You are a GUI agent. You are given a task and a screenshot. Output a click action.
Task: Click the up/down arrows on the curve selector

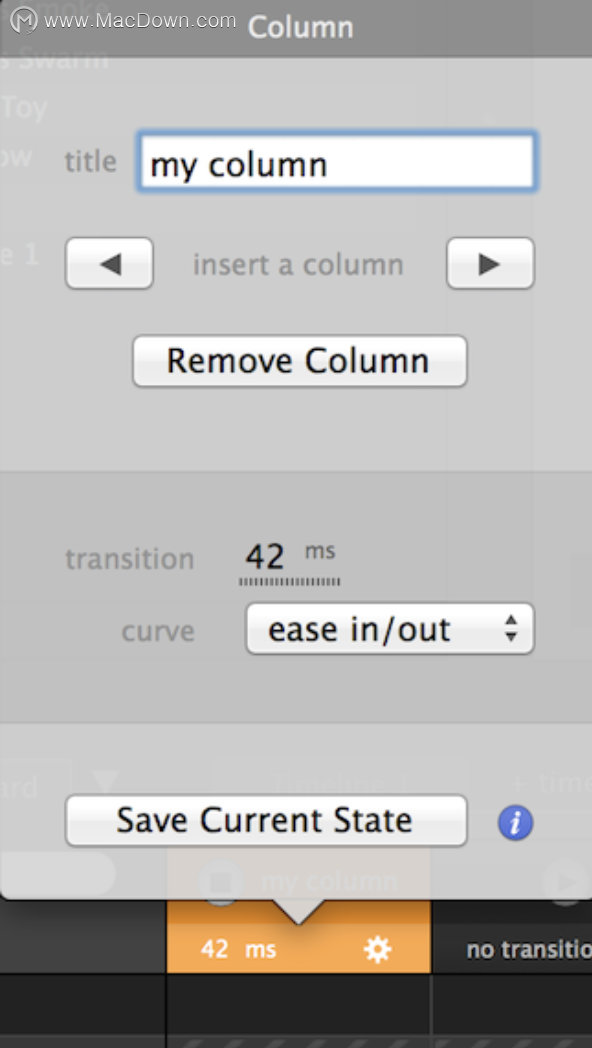pyautogui.click(x=511, y=629)
